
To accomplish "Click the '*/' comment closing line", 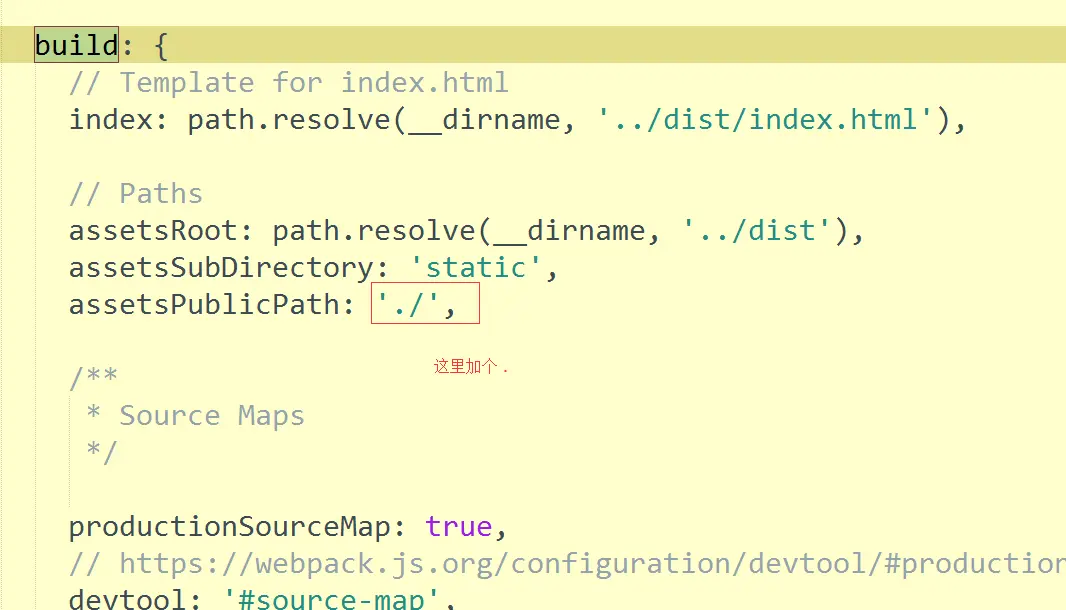I will pos(102,452).
